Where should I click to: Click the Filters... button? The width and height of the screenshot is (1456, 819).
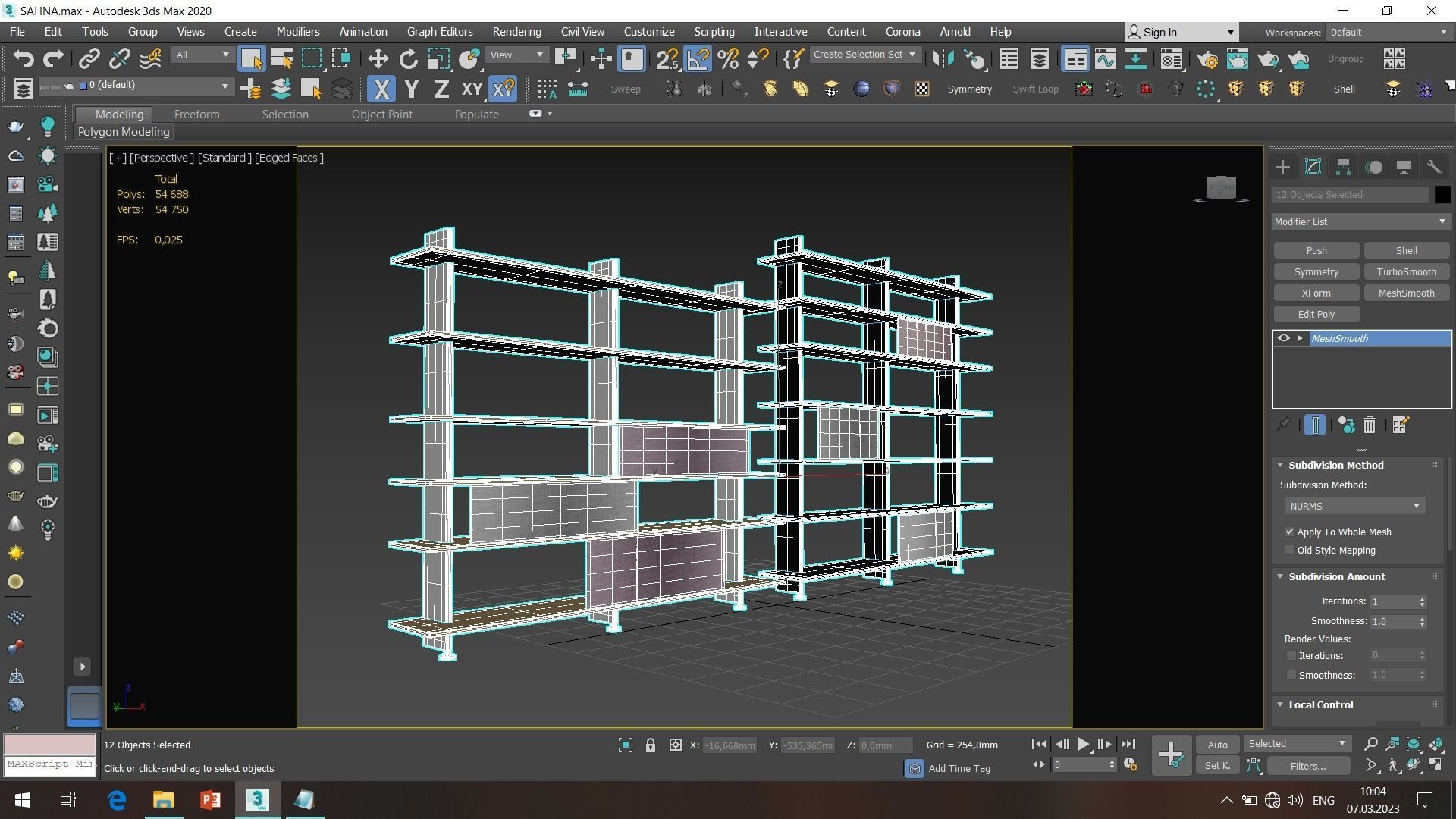(x=1308, y=766)
